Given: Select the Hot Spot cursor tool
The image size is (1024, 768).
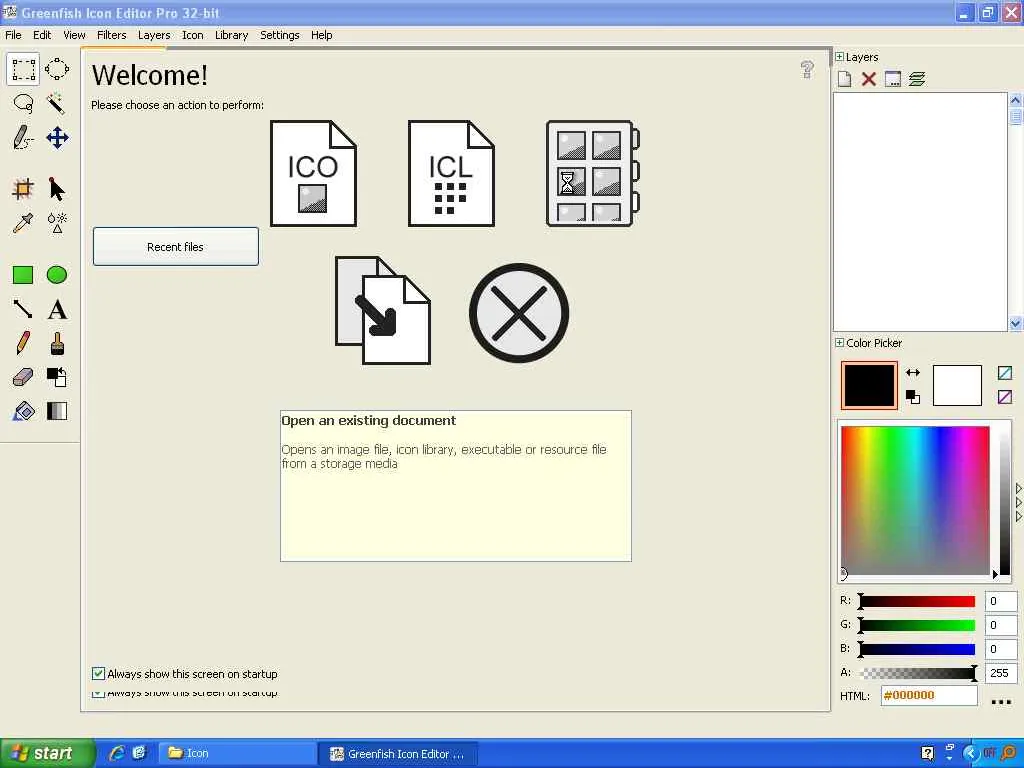Looking at the screenshot, I should tap(57, 189).
